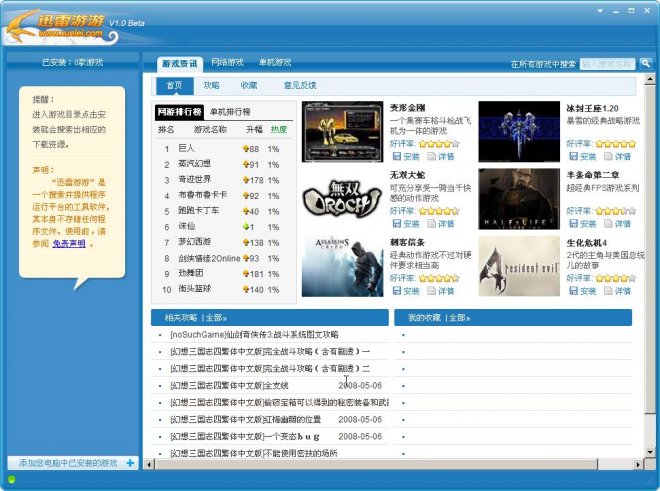This screenshot has height=491, width=660.
Task: Click the horizontal scrollbar thumb
Action: pos(376,464)
